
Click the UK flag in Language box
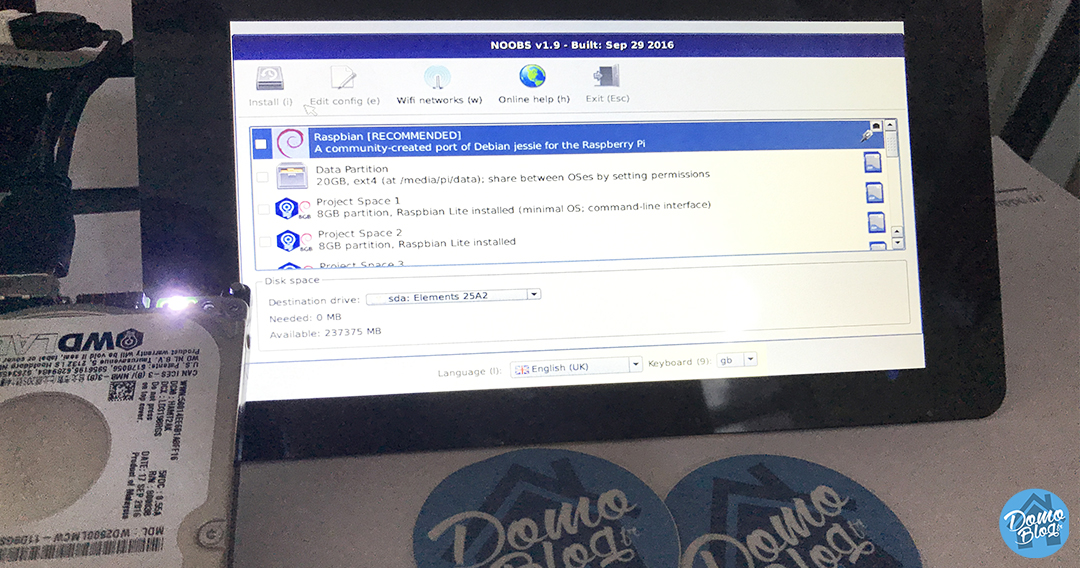(x=523, y=370)
